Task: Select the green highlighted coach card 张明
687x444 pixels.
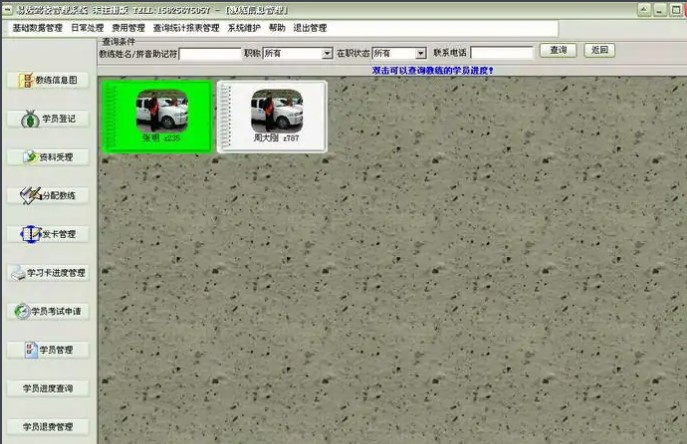Action: coord(161,116)
